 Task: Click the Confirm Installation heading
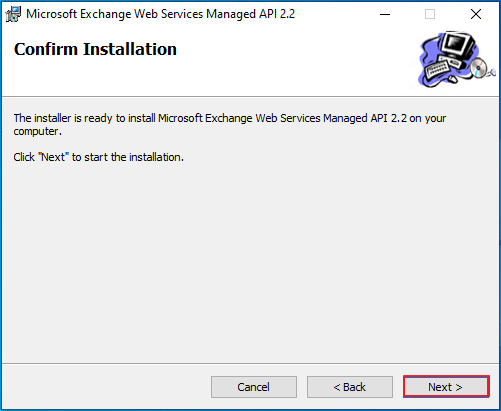[95, 49]
